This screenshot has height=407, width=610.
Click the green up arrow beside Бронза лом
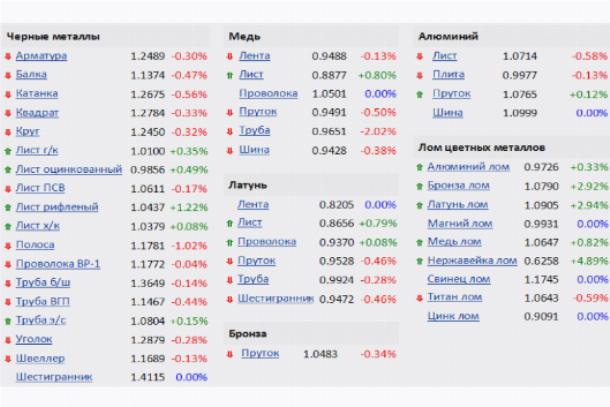coord(421,186)
